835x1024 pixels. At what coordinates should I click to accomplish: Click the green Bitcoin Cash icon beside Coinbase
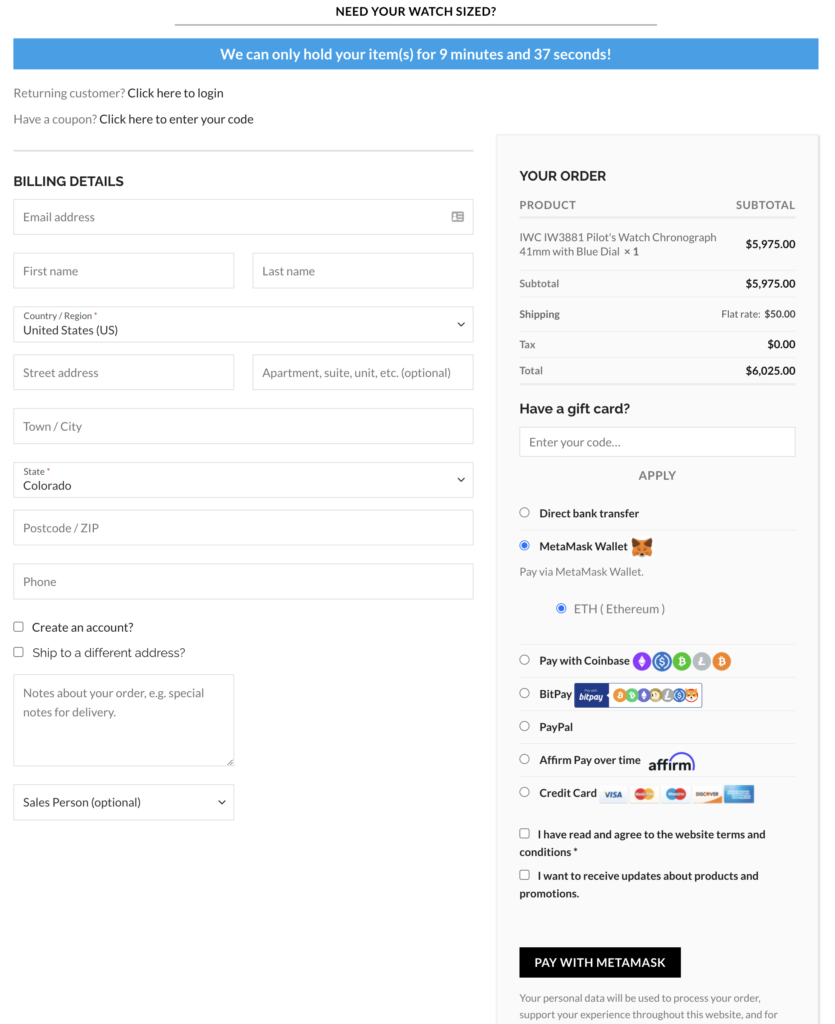click(682, 662)
